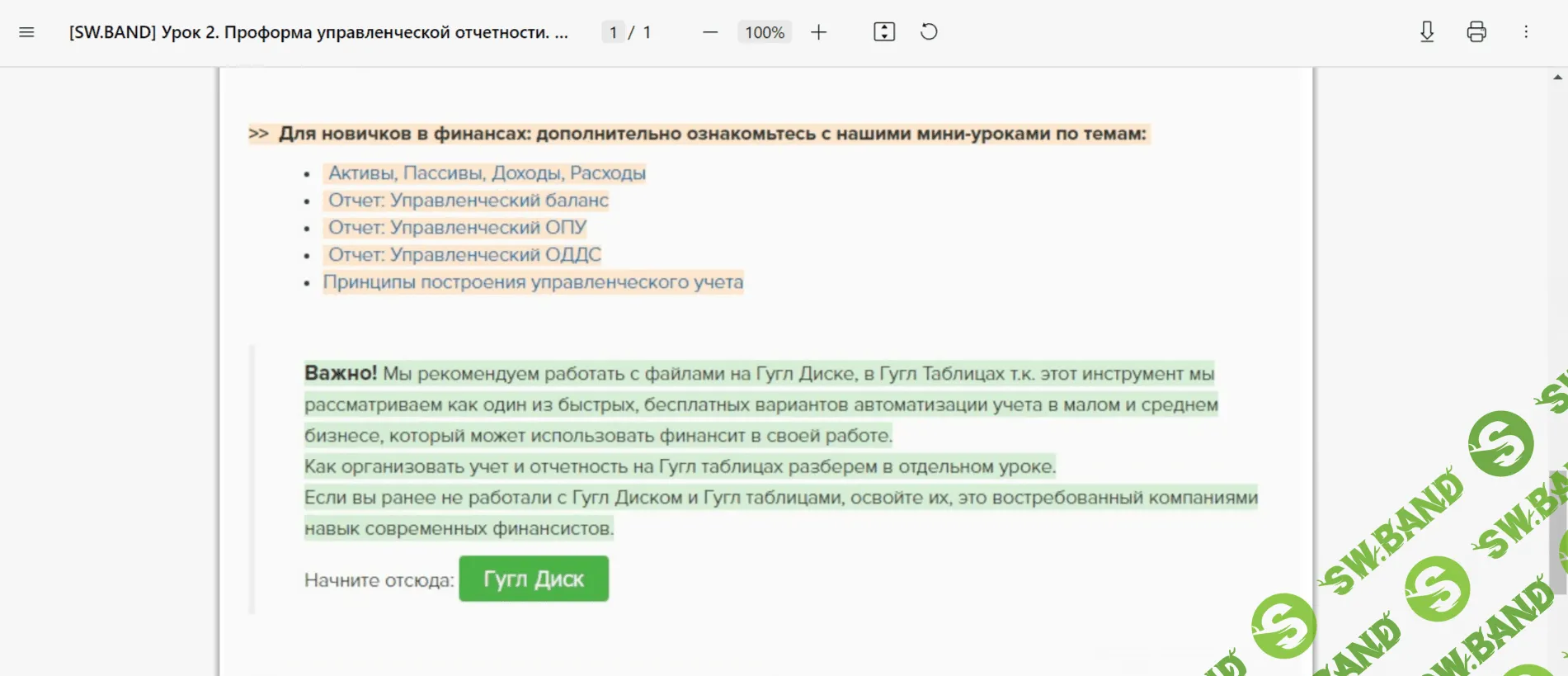Rotate the document counterclockwise
The image size is (1568, 676).
(929, 32)
